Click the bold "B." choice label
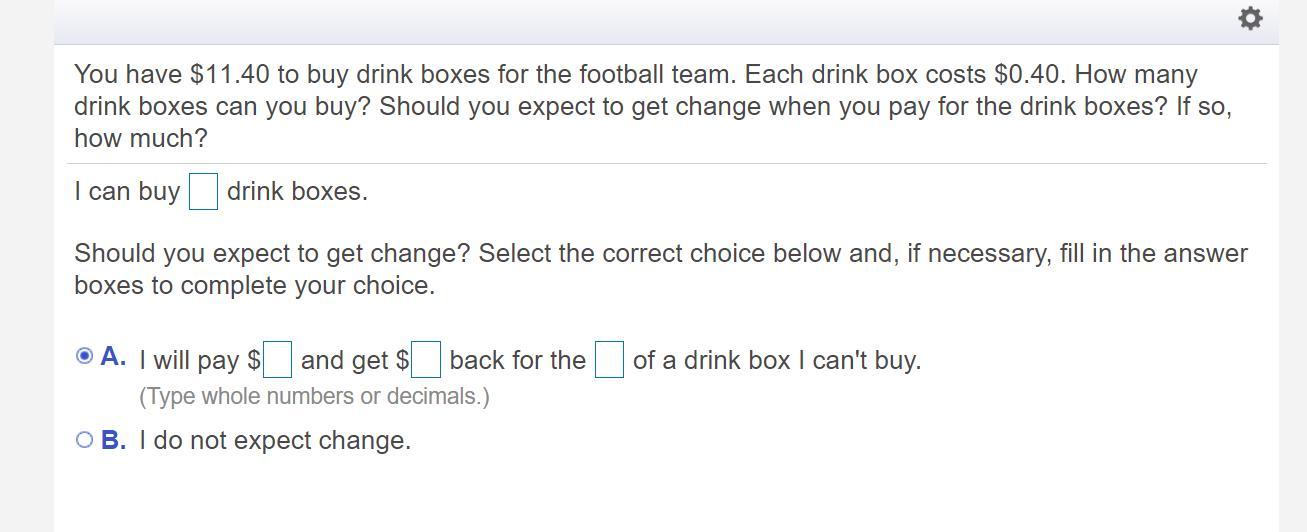 coord(113,441)
